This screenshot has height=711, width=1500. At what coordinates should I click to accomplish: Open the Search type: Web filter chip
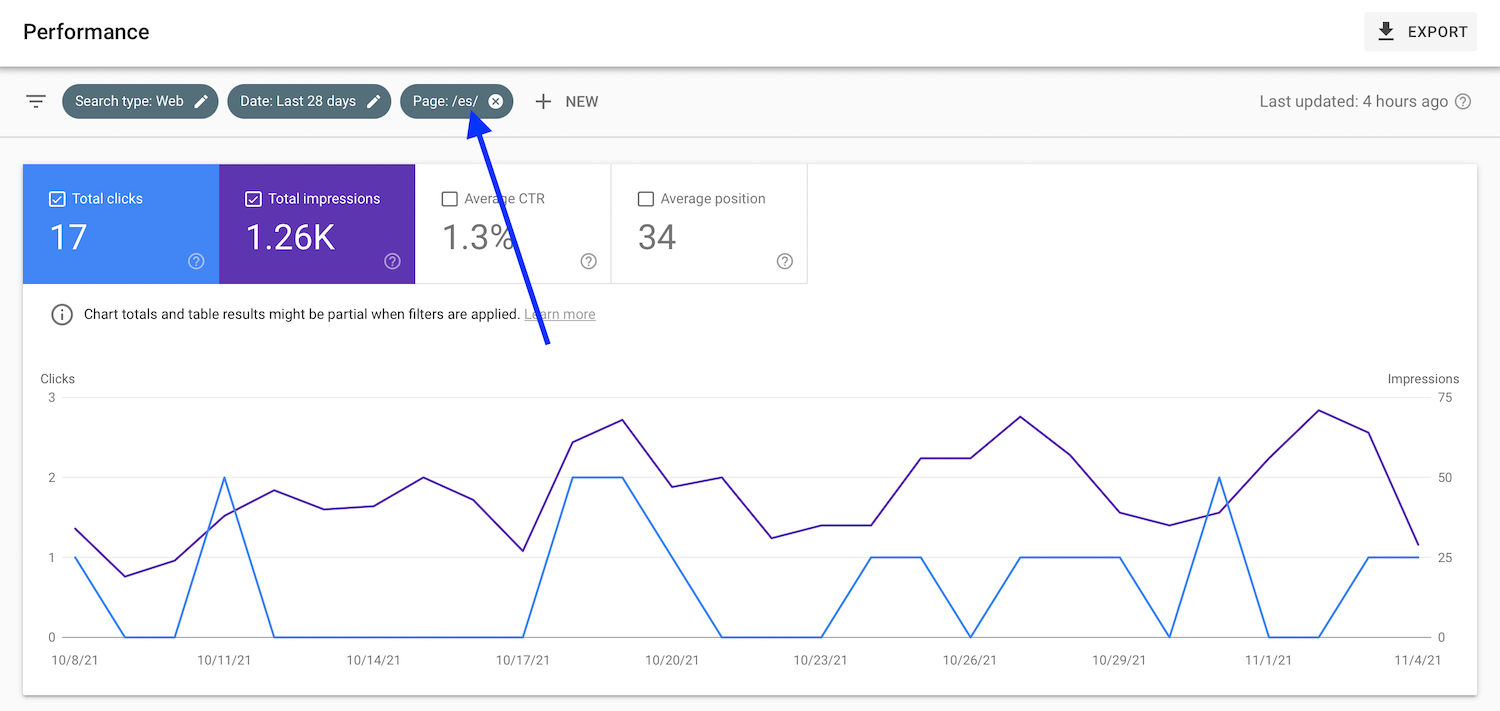(x=140, y=101)
